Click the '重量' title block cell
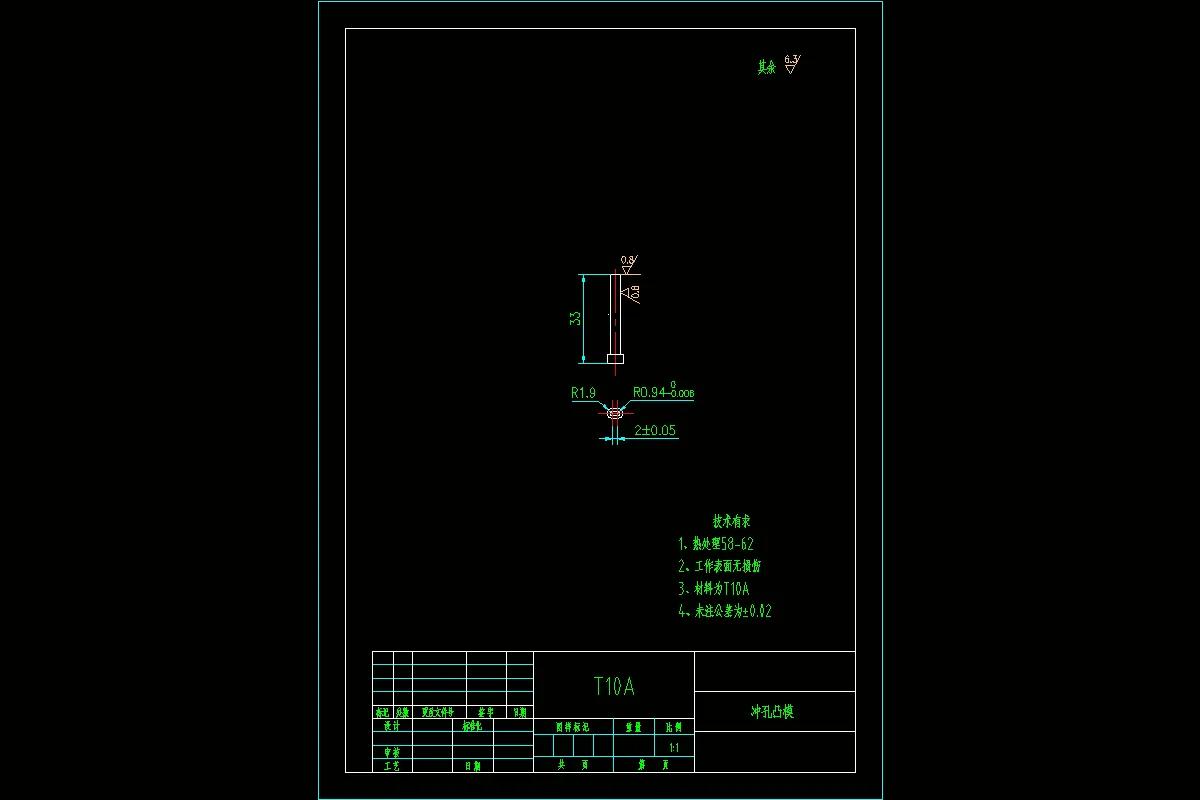Image resolution: width=1200 pixels, height=800 pixels. pyautogui.click(x=633, y=727)
